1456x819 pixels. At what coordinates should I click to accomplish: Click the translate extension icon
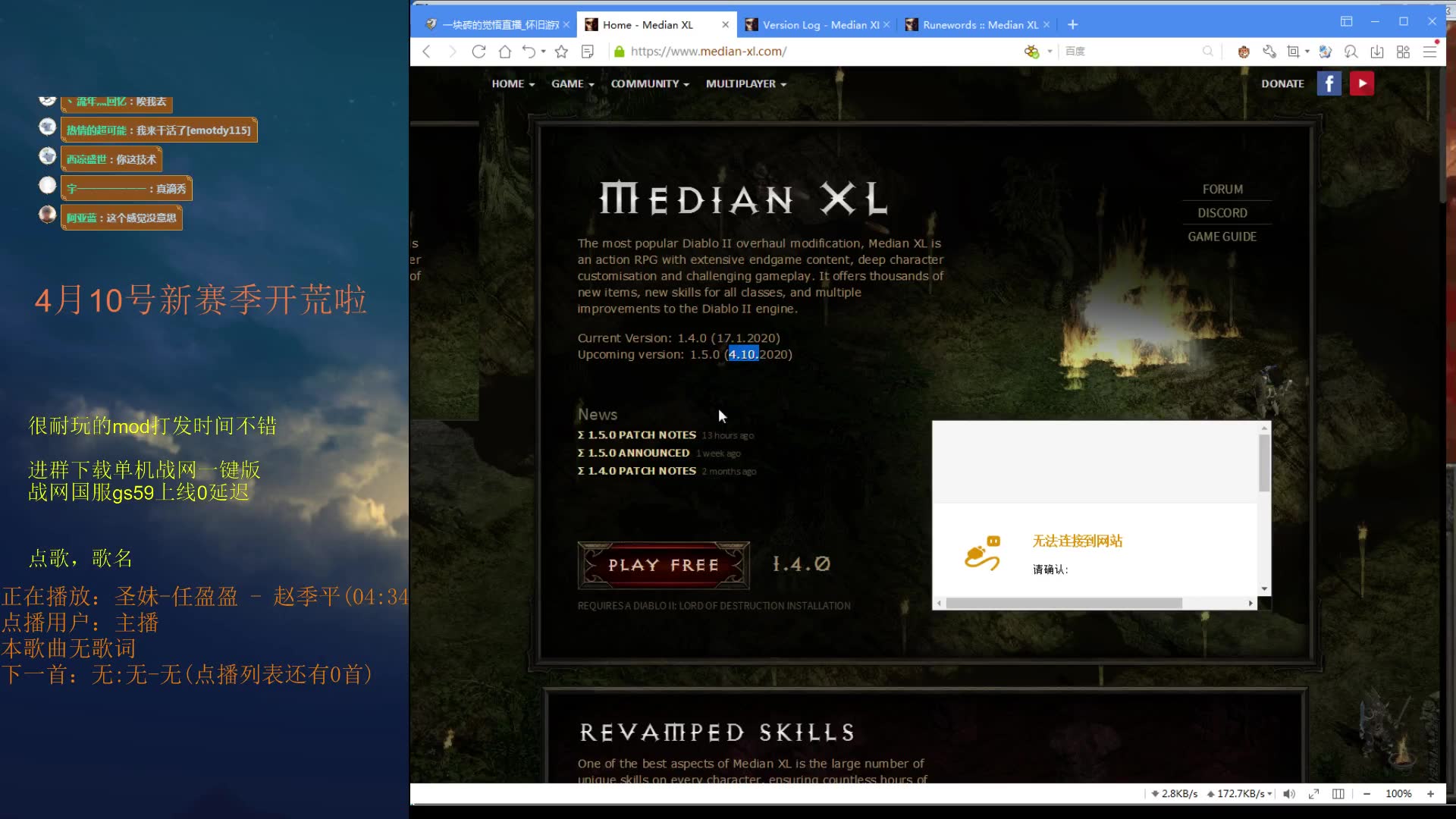click(x=1326, y=52)
